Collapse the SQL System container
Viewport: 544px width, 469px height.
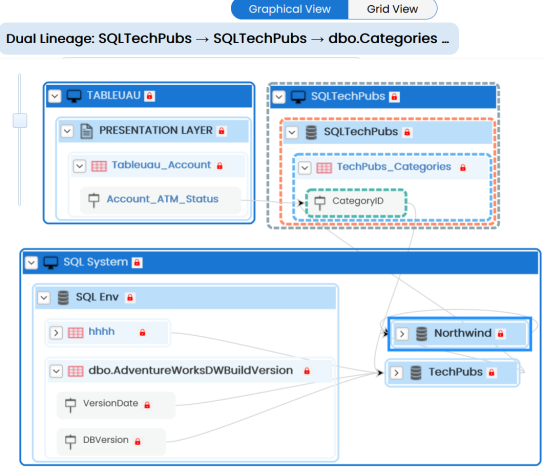tap(31, 262)
